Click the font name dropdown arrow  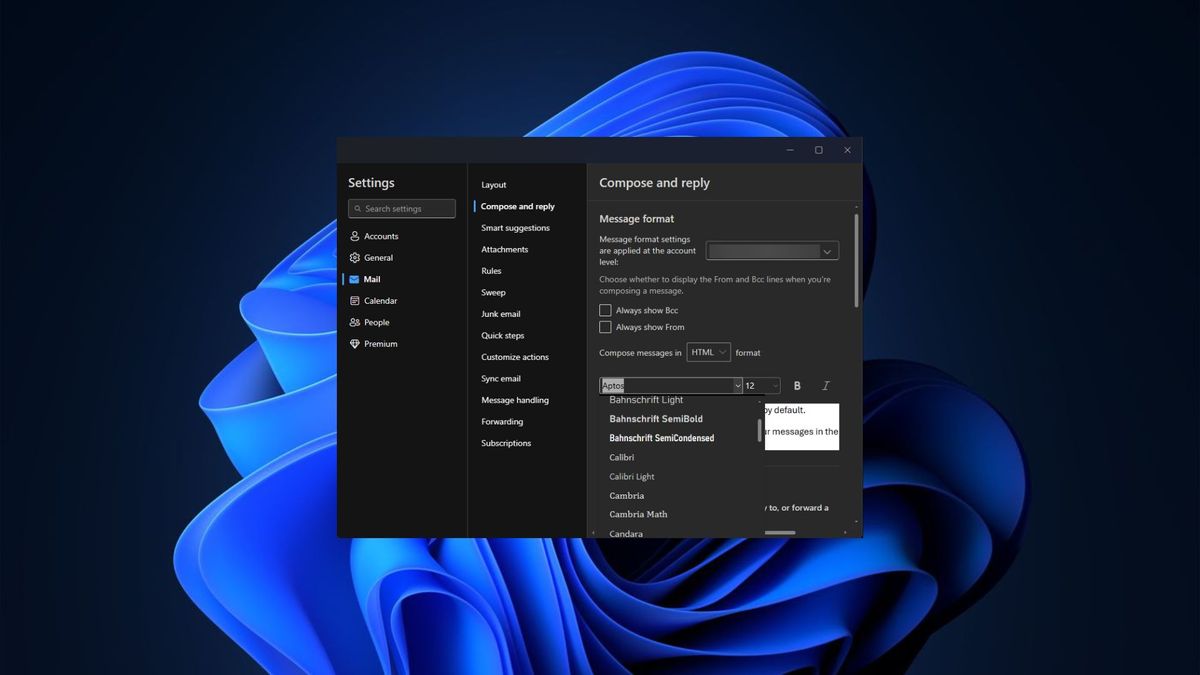tap(738, 386)
